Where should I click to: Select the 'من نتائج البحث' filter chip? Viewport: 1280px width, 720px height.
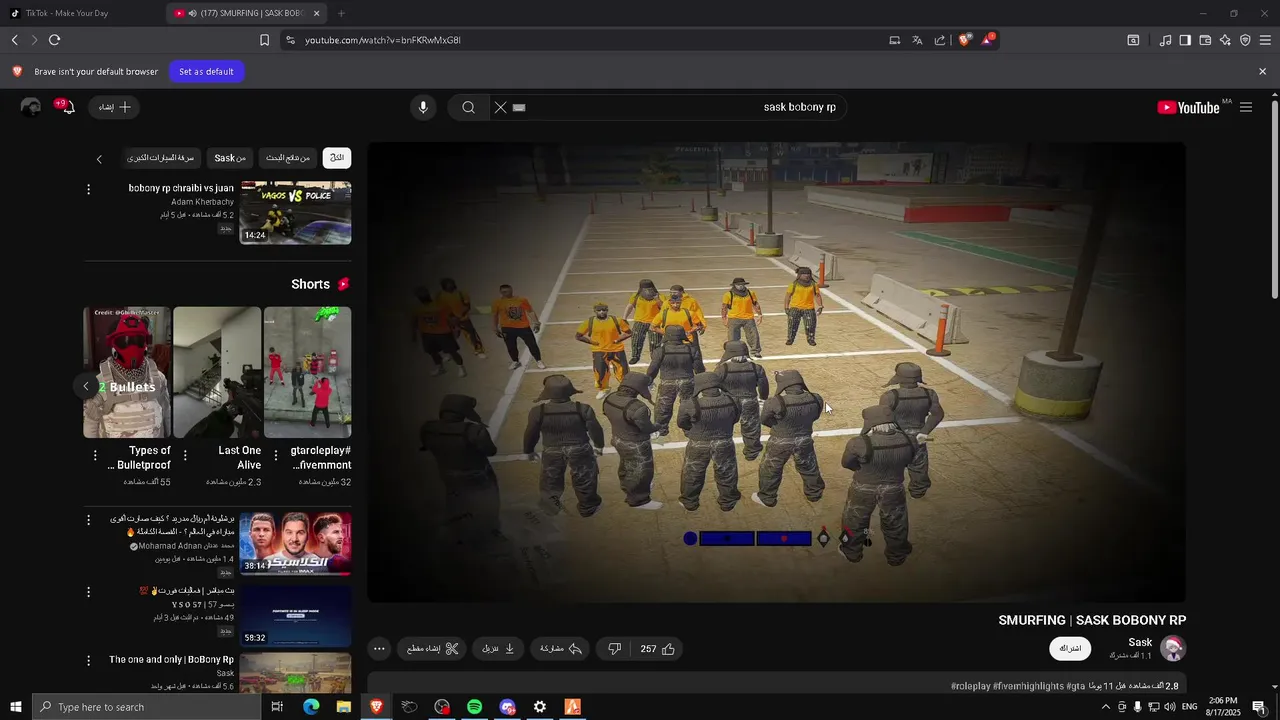click(288, 158)
